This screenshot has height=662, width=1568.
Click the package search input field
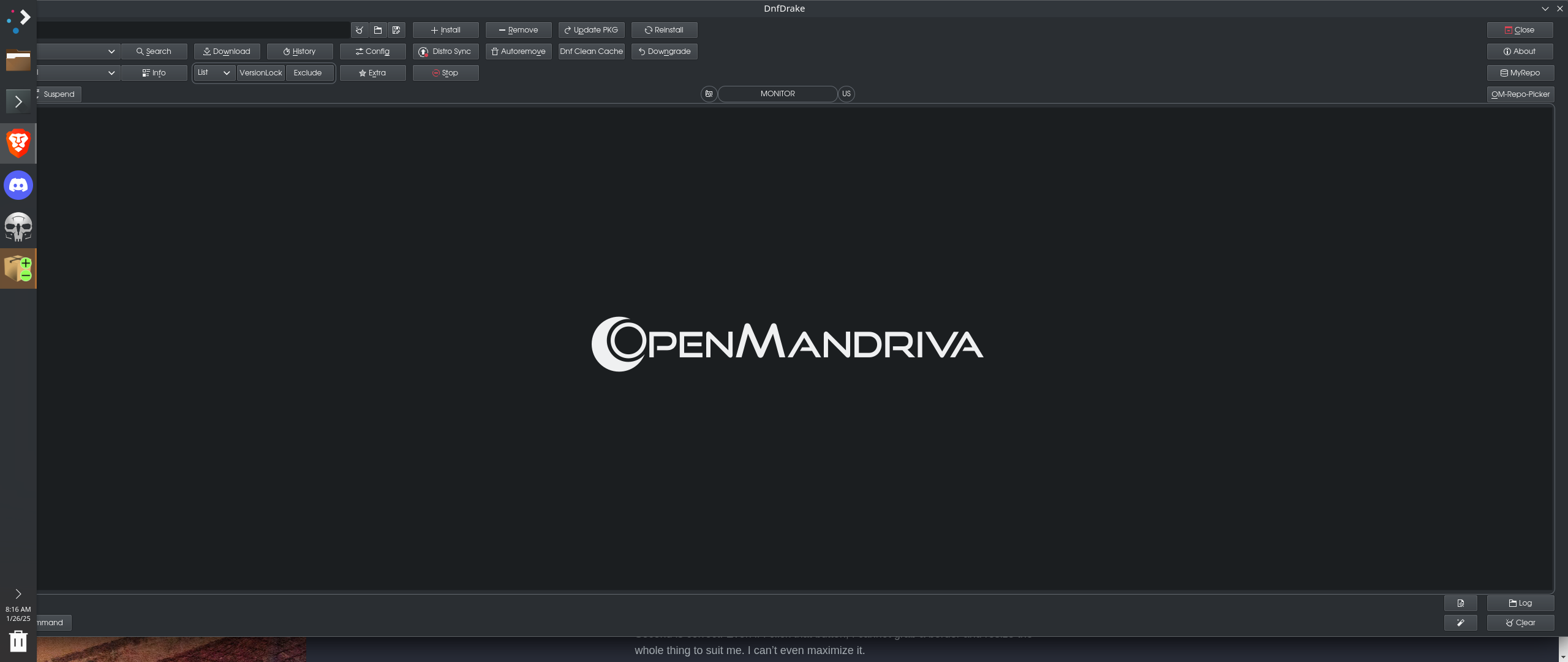190,30
